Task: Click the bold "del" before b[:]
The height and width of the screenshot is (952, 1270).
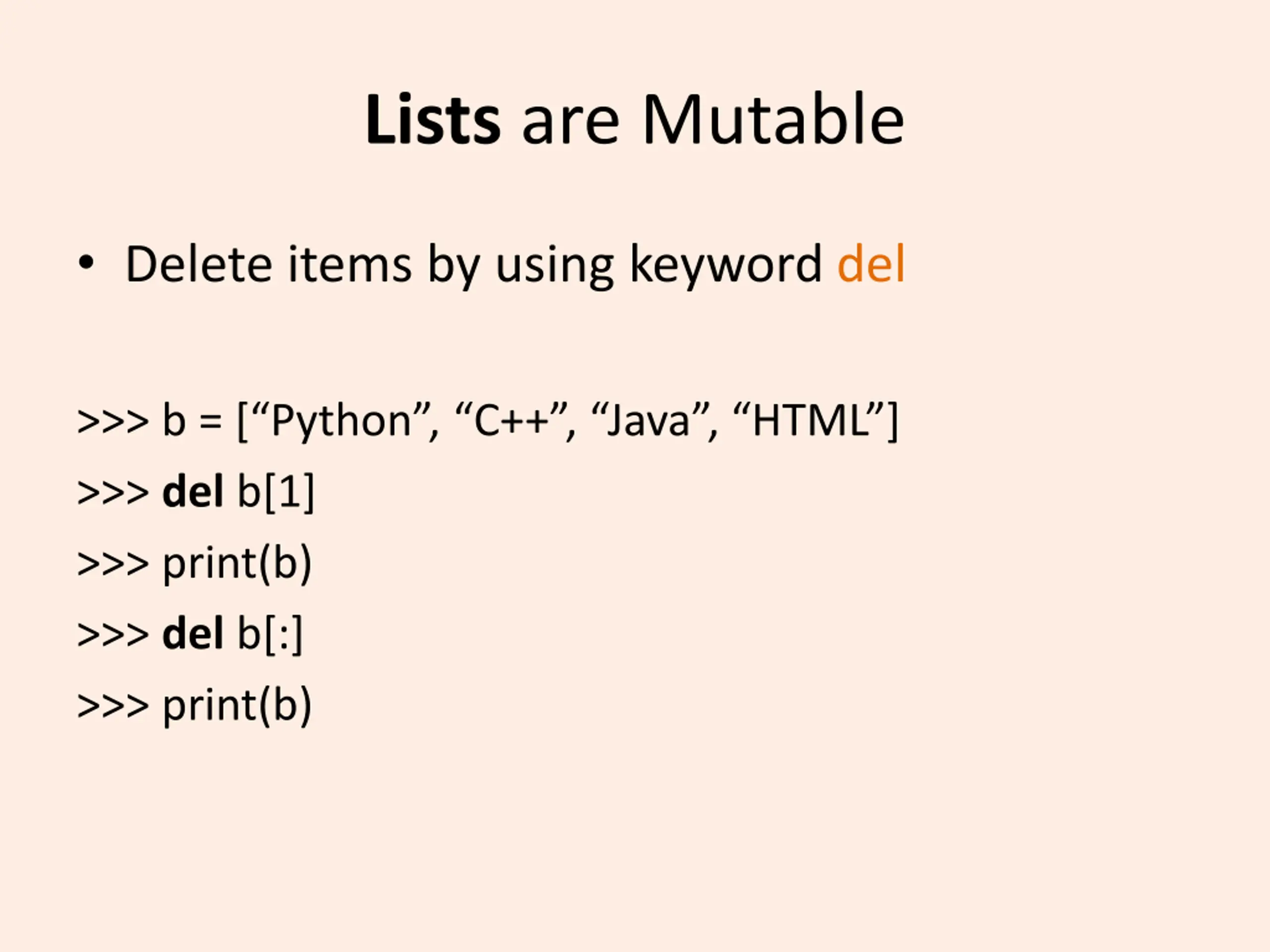Action: point(192,634)
